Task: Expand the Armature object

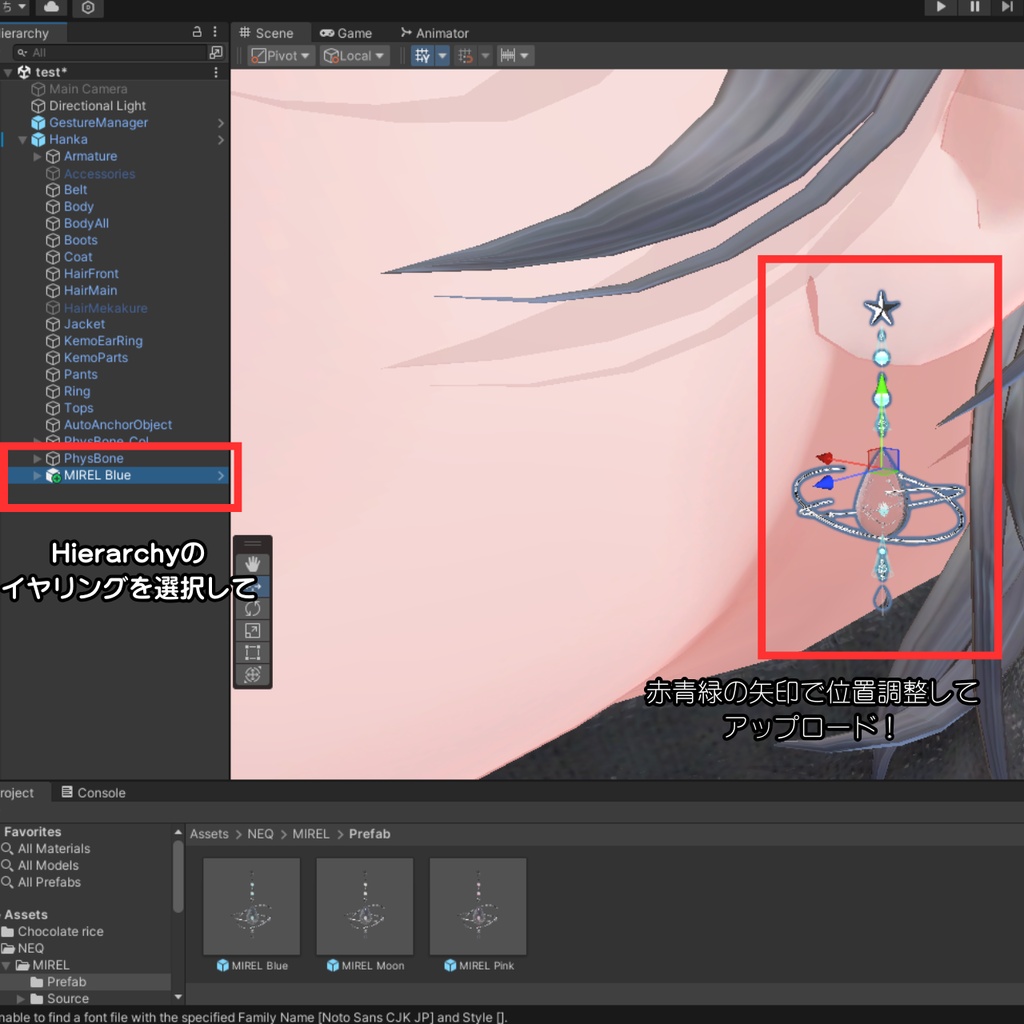Action: pyautogui.click(x=37, y=157)
